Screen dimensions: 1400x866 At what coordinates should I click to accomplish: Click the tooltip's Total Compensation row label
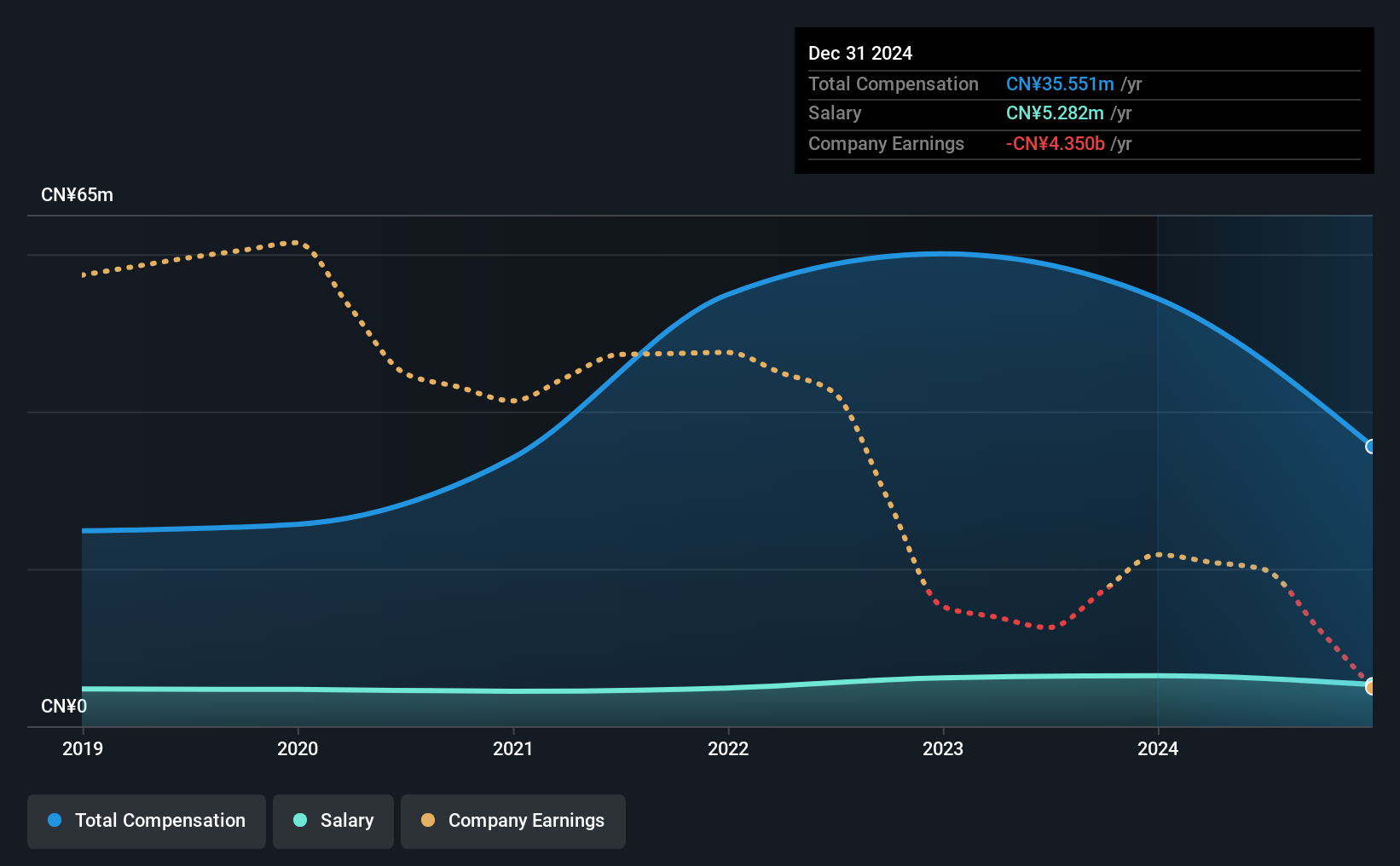pos(894,84)
